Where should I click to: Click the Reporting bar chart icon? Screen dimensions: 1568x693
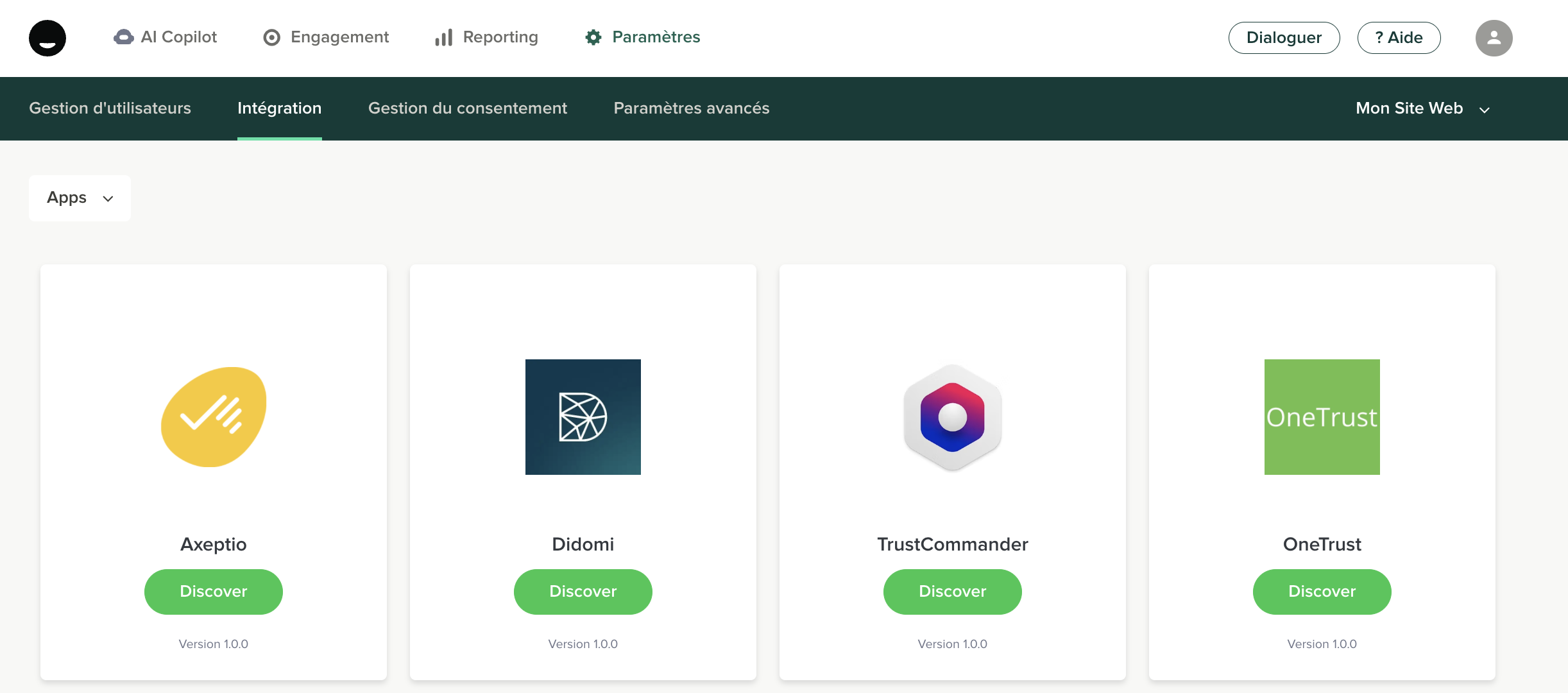444,38
